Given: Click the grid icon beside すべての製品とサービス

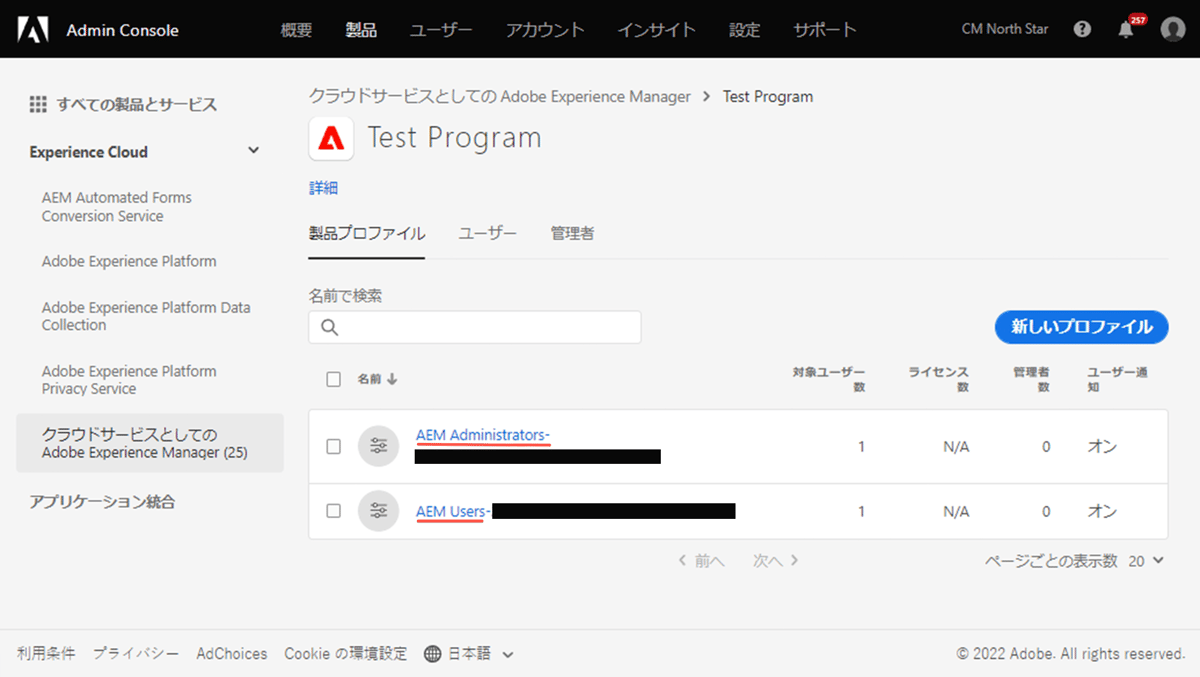Looking at the screenshot, I should coord(38,104).
